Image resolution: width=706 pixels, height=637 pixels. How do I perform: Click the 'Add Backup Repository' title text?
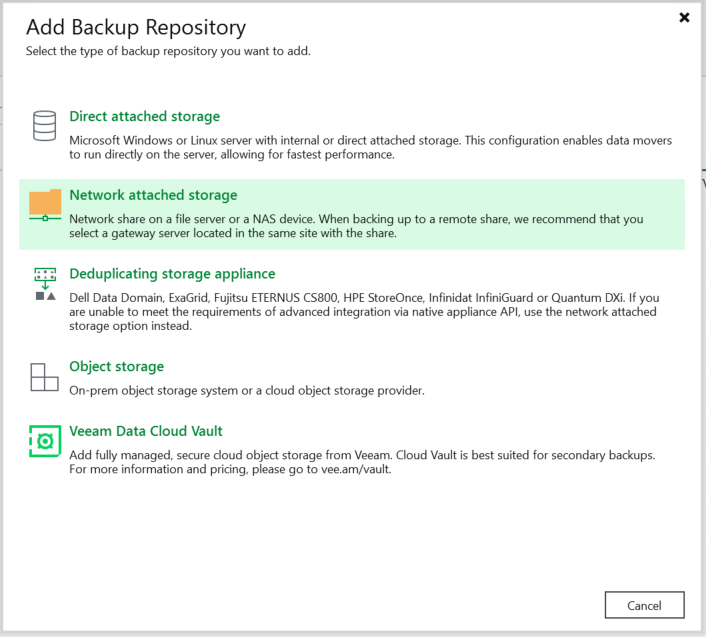pos(136,27)
